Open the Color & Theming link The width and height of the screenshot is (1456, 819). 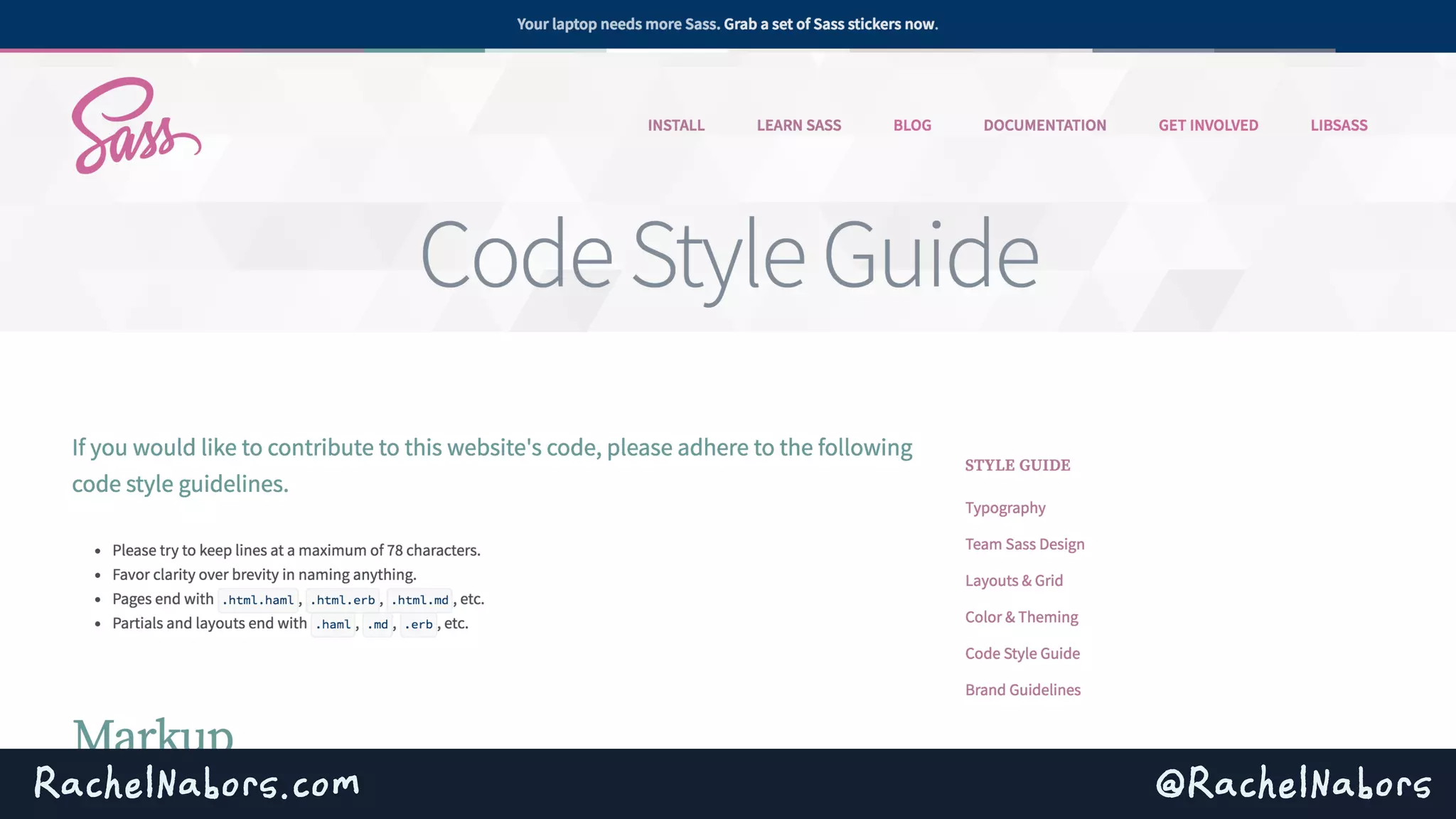1021,617
